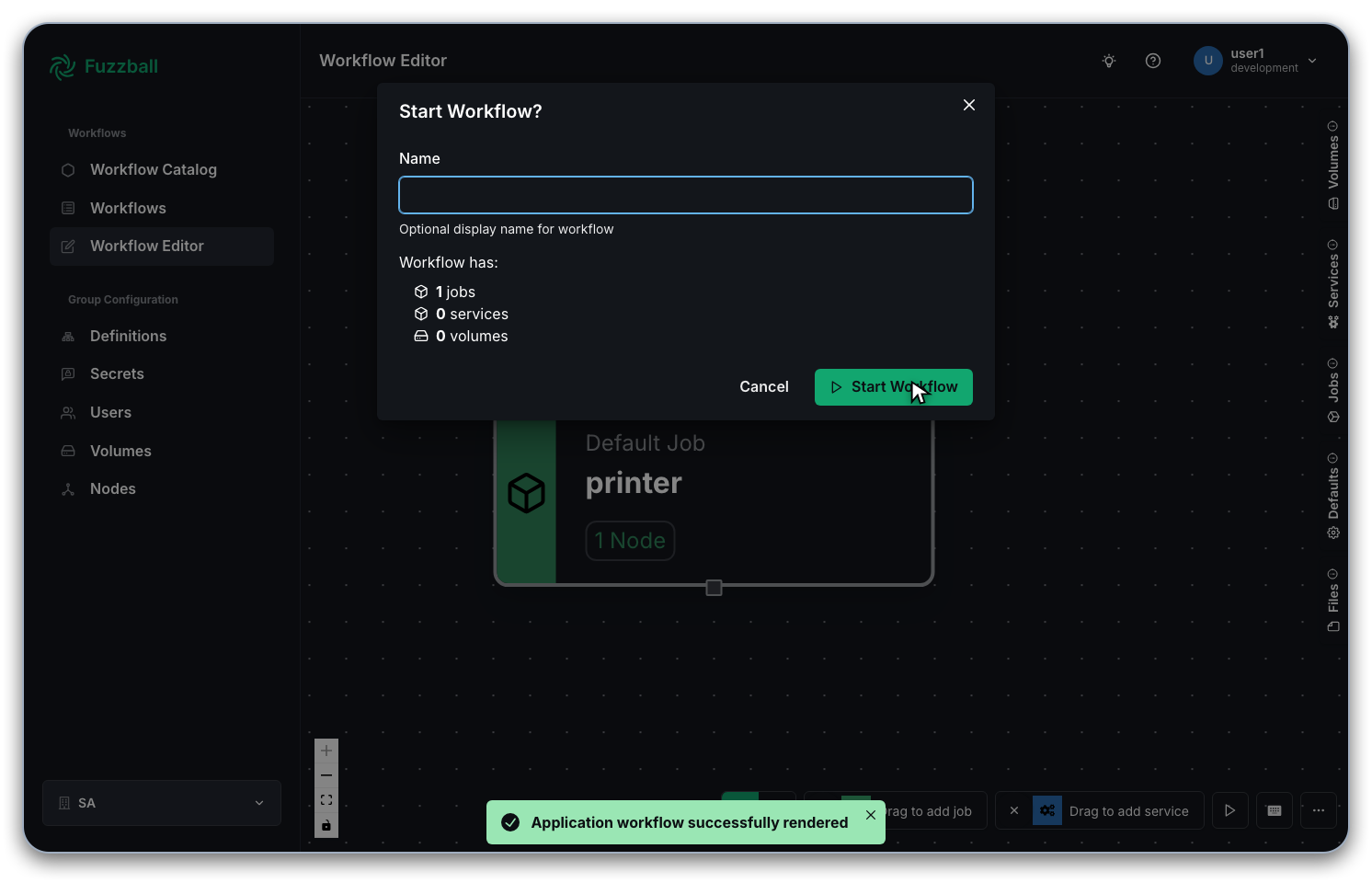Click the keyboard shortcuts icon near the bottom toolbar
Screen dimensions: 1372x883
(x=1275, y=810)
